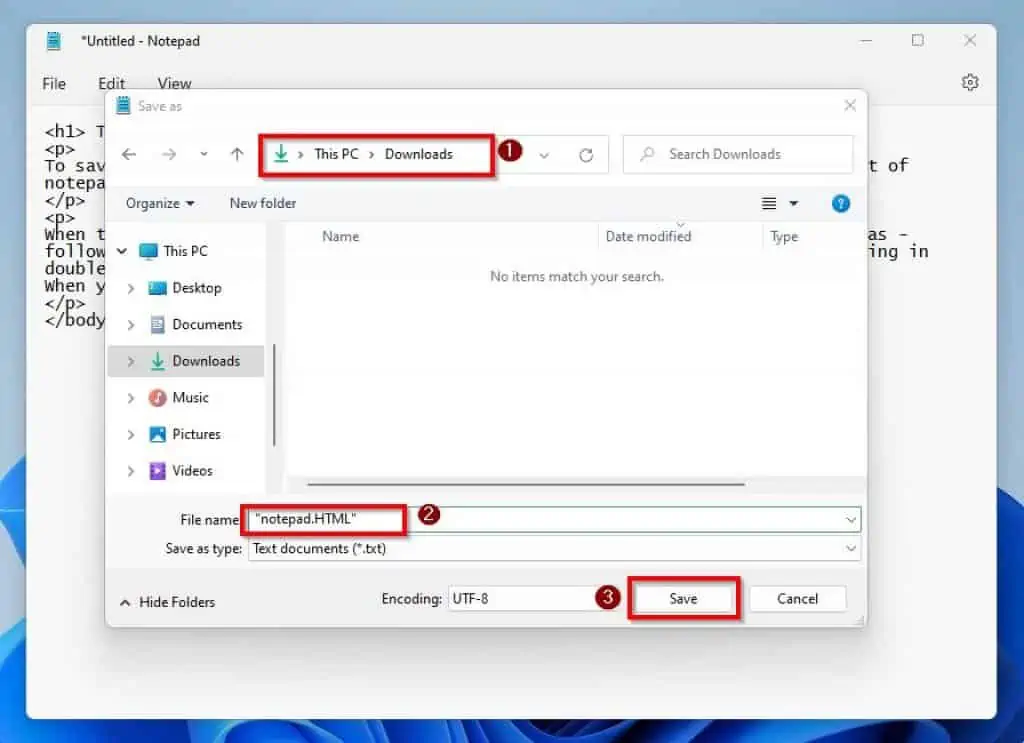The width and height of the screenshot is (1024, 743).
Task: Expand the Documents folder node
Action: [131, 324]
